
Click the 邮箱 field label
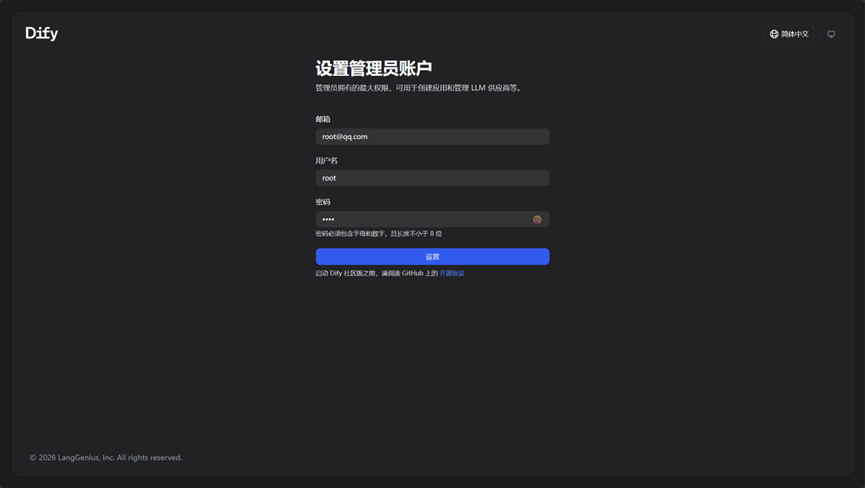(323, 119)
